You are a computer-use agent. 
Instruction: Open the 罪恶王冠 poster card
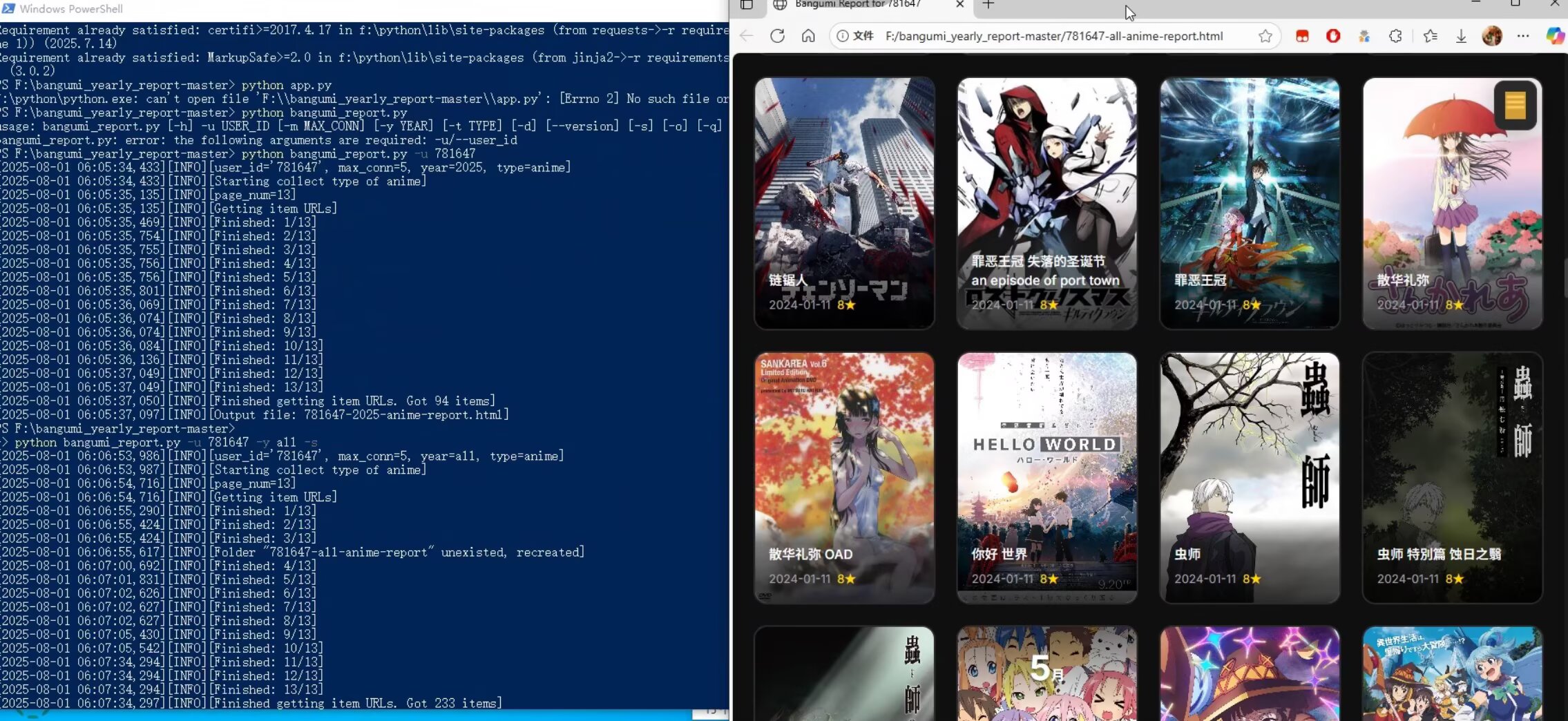(x=1250, y=203)
